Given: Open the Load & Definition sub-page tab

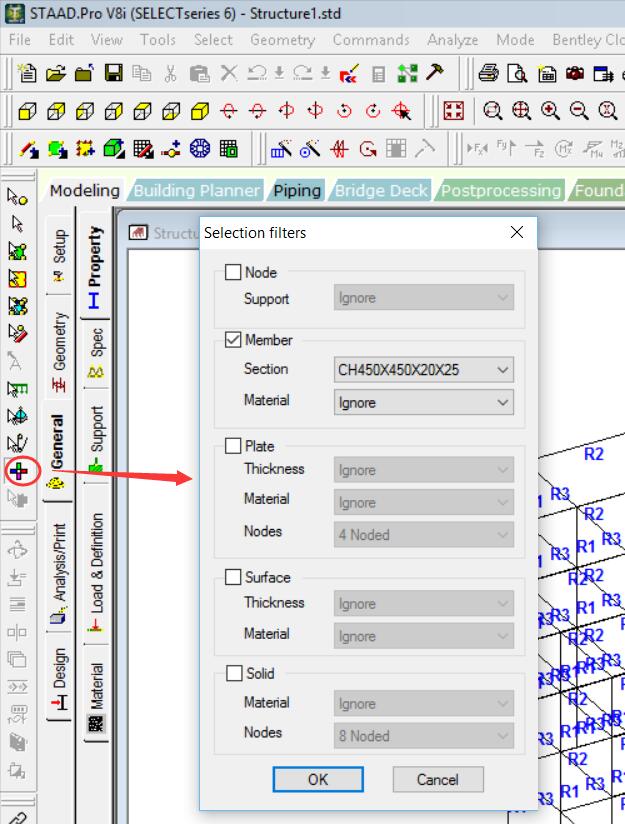Looking at the screenshot, I should click(97, 570).
